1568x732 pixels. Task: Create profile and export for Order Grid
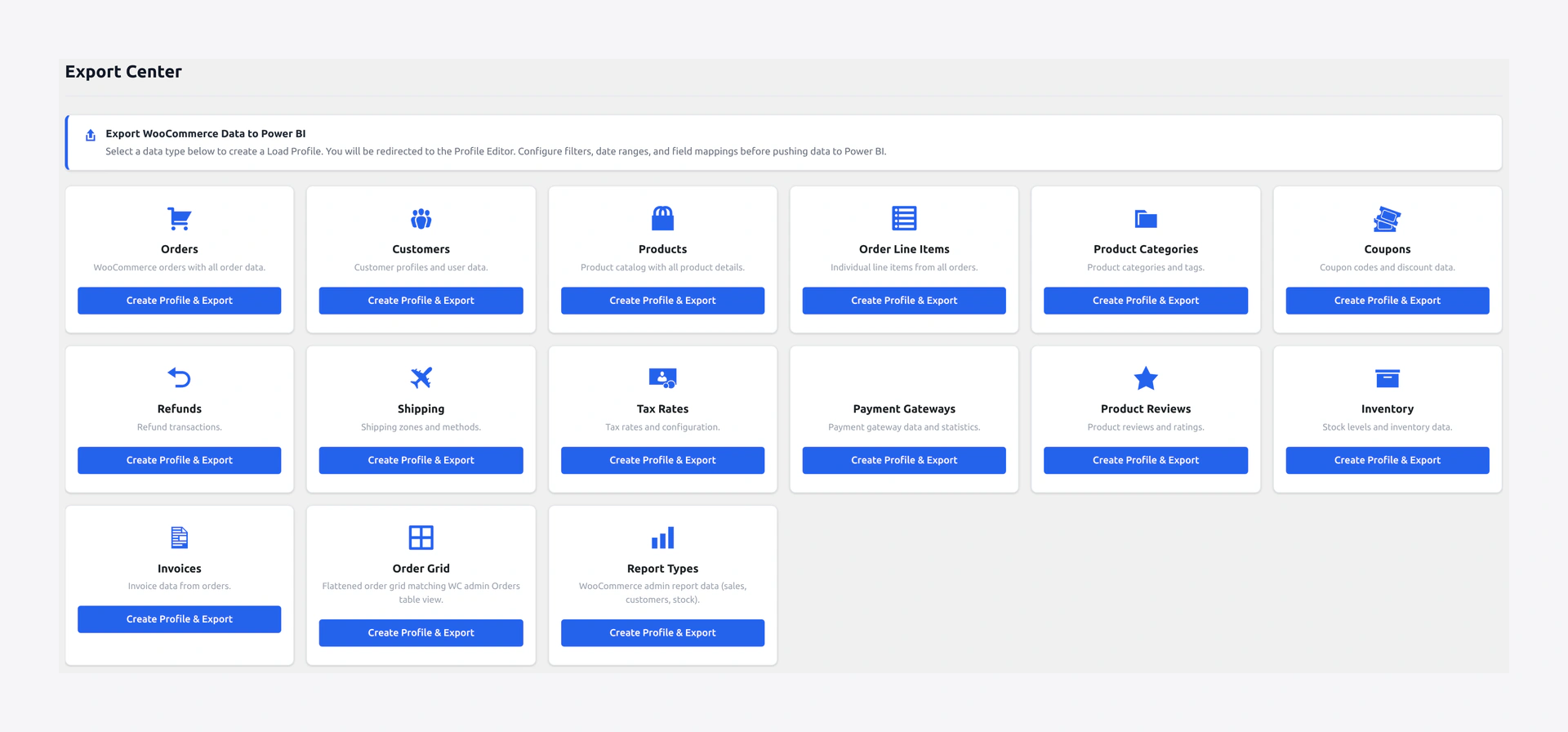[x=421, y=633]
